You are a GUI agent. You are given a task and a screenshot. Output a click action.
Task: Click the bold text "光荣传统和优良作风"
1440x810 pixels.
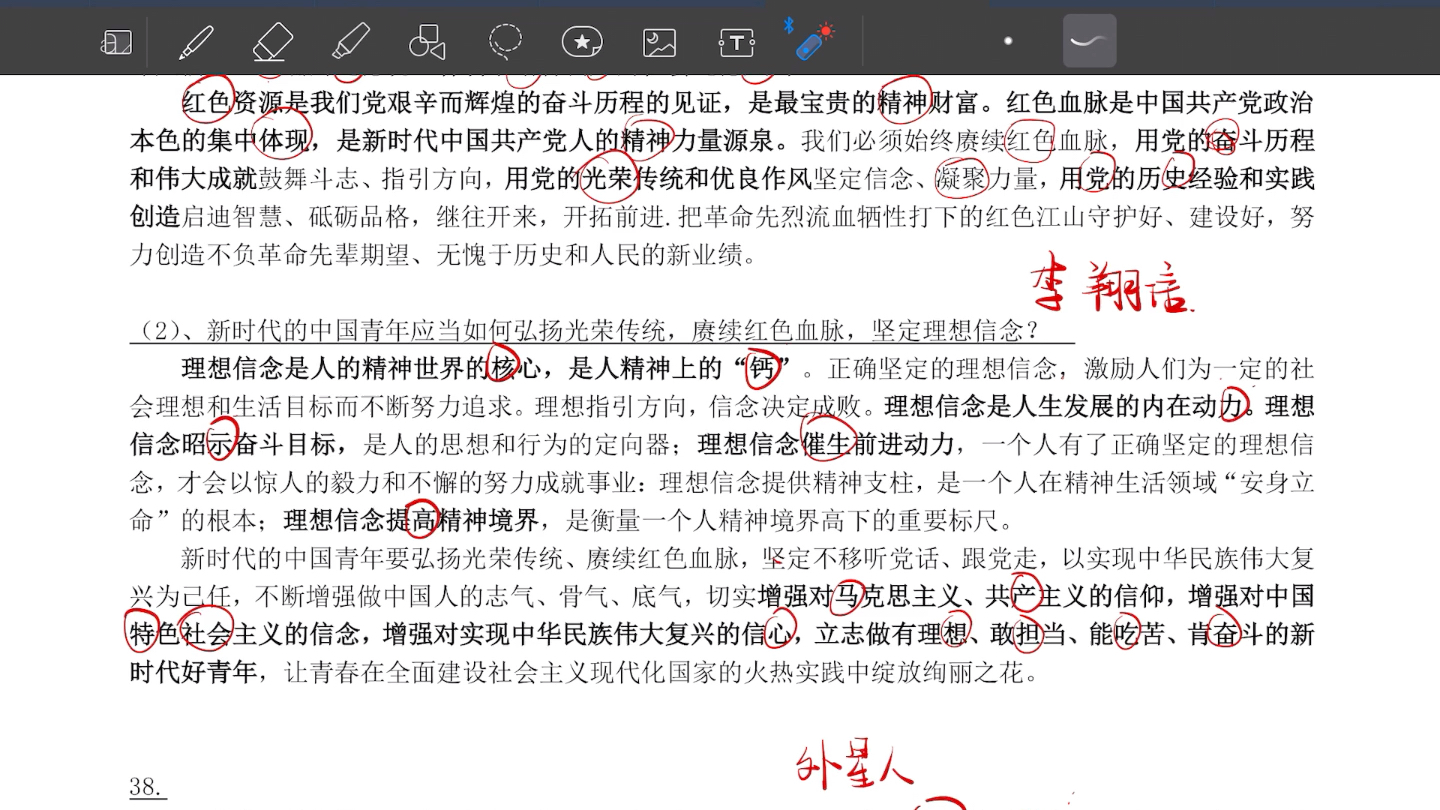coord(697,179)
